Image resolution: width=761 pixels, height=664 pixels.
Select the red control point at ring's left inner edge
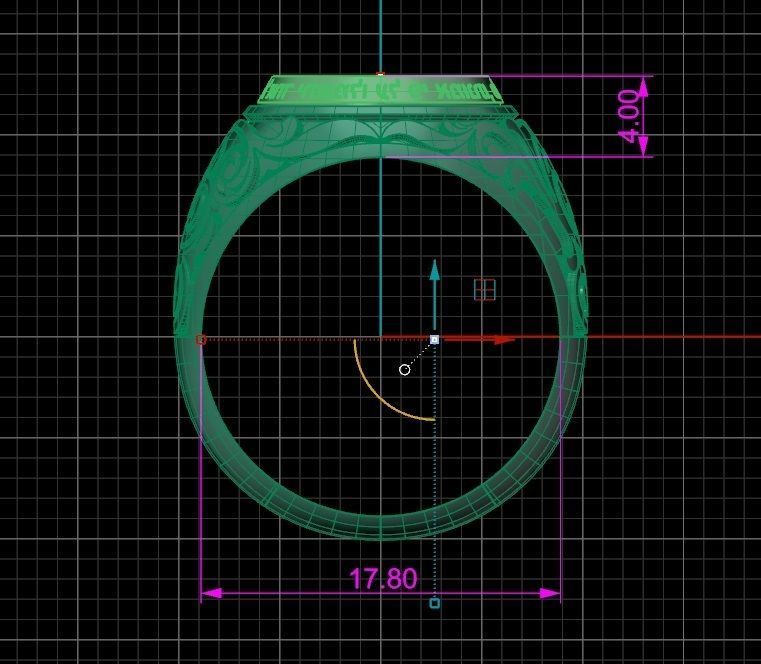pyautogui.click(x=200, y=340)
